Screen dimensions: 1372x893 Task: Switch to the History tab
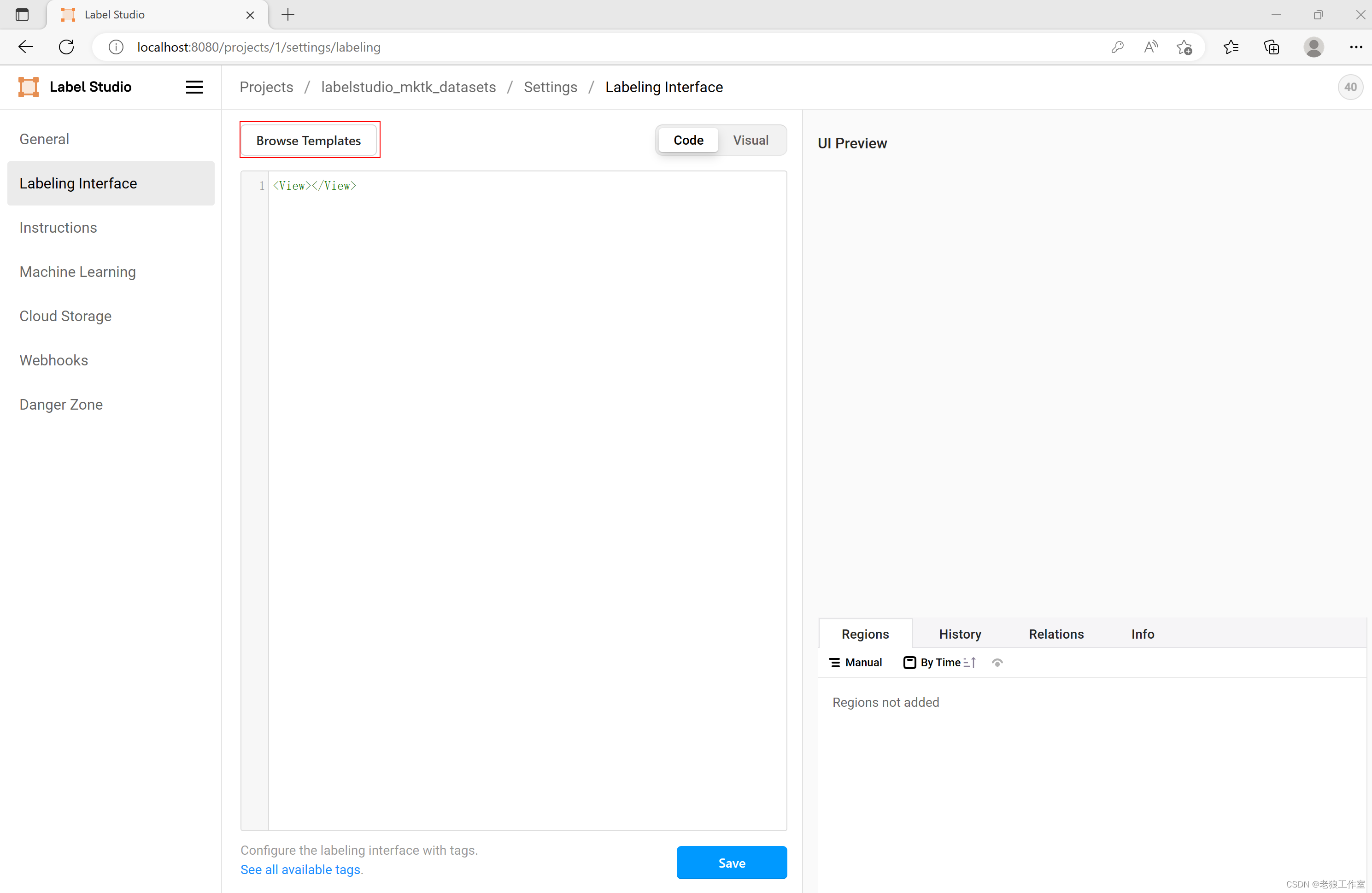click(x=960, y=634)
